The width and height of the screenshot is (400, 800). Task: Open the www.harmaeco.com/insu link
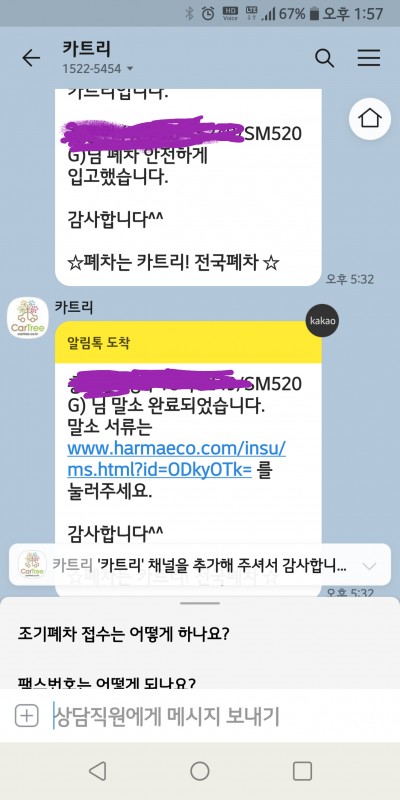tap(176, 459)
